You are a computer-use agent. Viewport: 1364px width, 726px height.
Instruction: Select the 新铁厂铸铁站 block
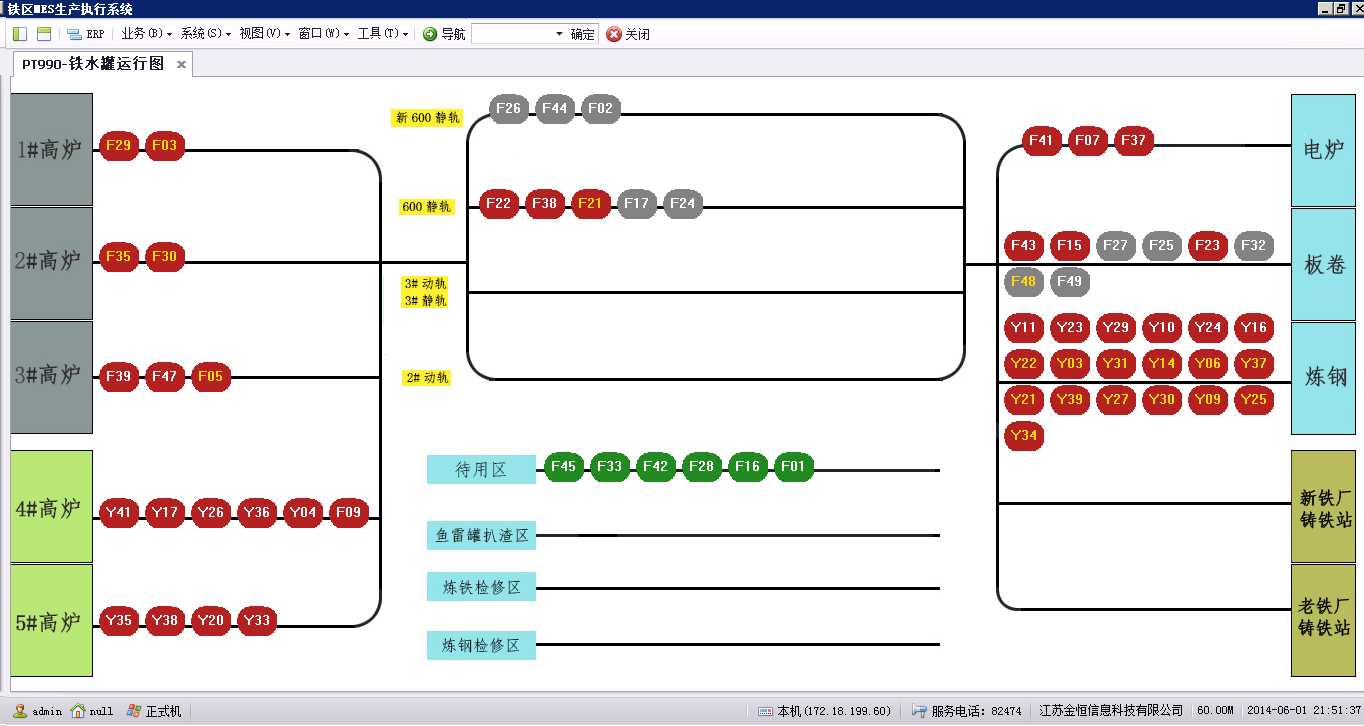coord(1323,507)
